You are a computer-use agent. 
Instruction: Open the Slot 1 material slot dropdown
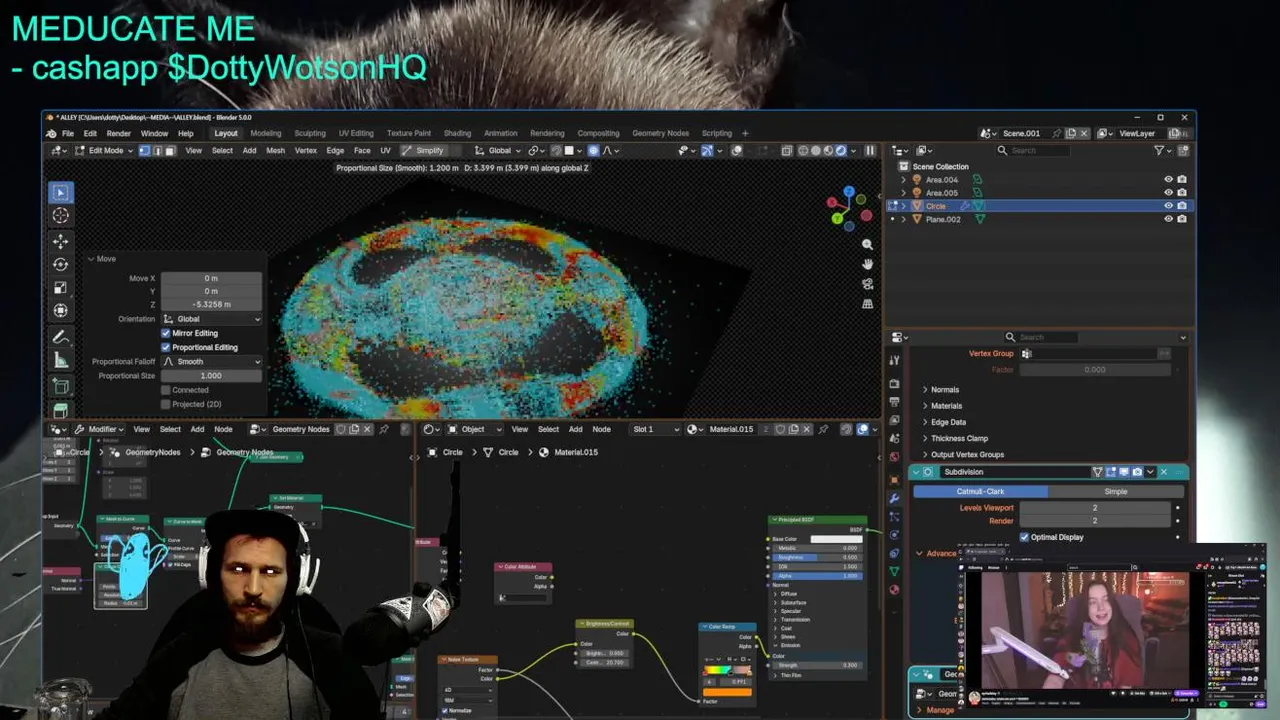pos(656,429)
